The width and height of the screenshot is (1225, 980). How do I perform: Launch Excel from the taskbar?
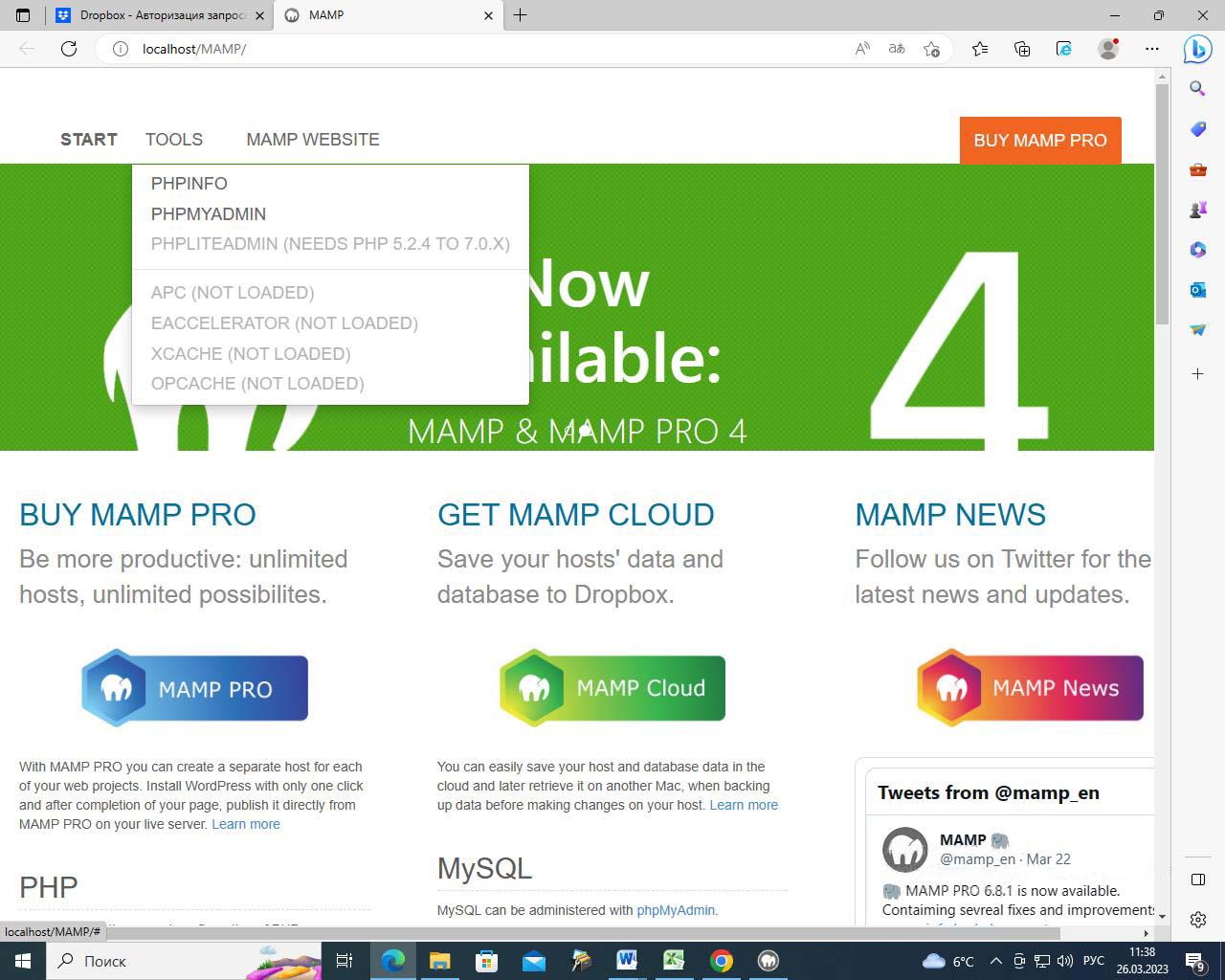pos(674,961)
